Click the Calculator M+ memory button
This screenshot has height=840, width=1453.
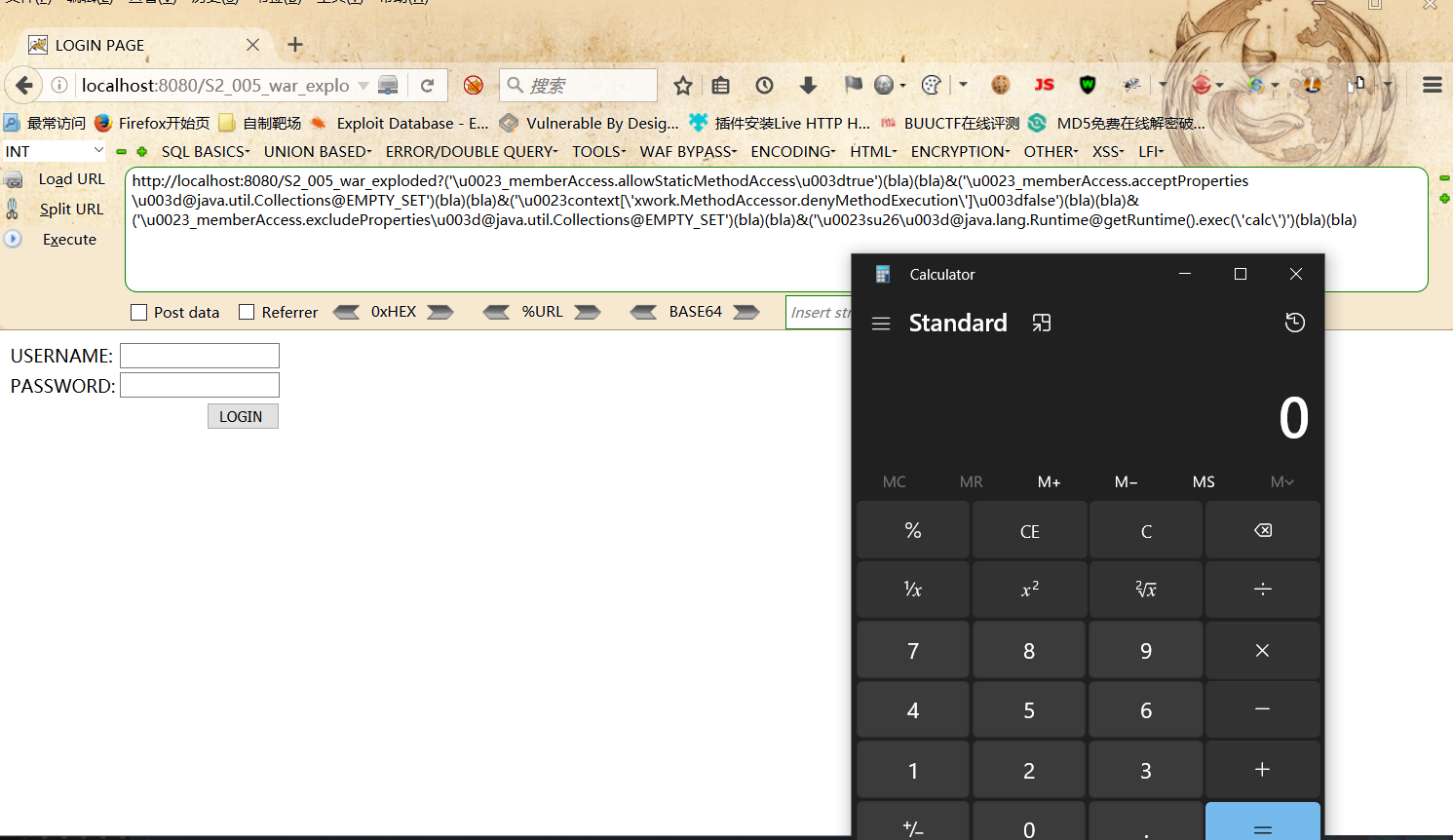(1049, 481)
